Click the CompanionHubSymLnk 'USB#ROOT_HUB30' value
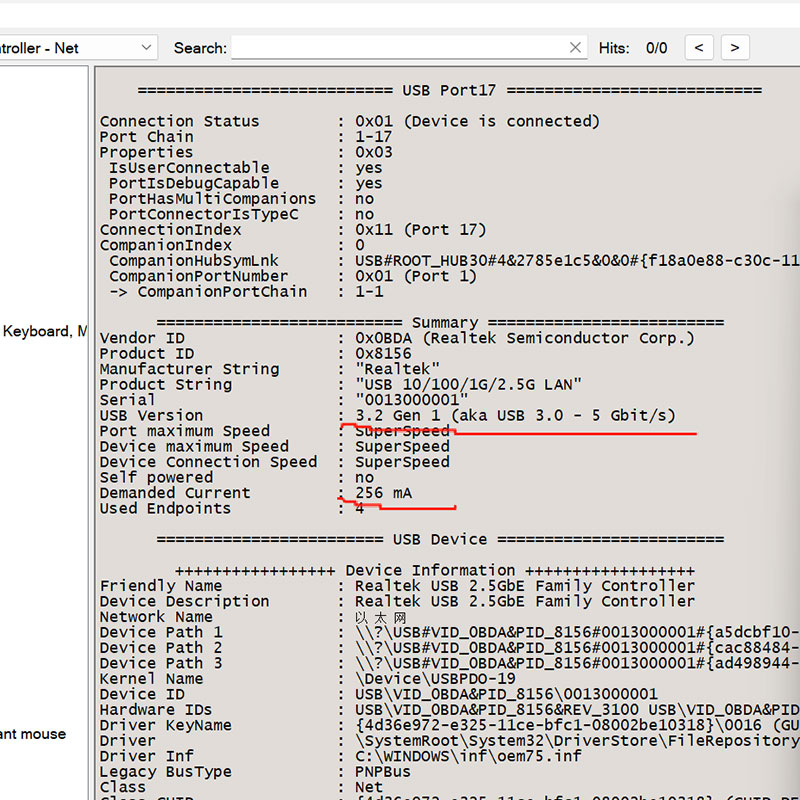This screenshot has width=800, height=800. (578, 261)
